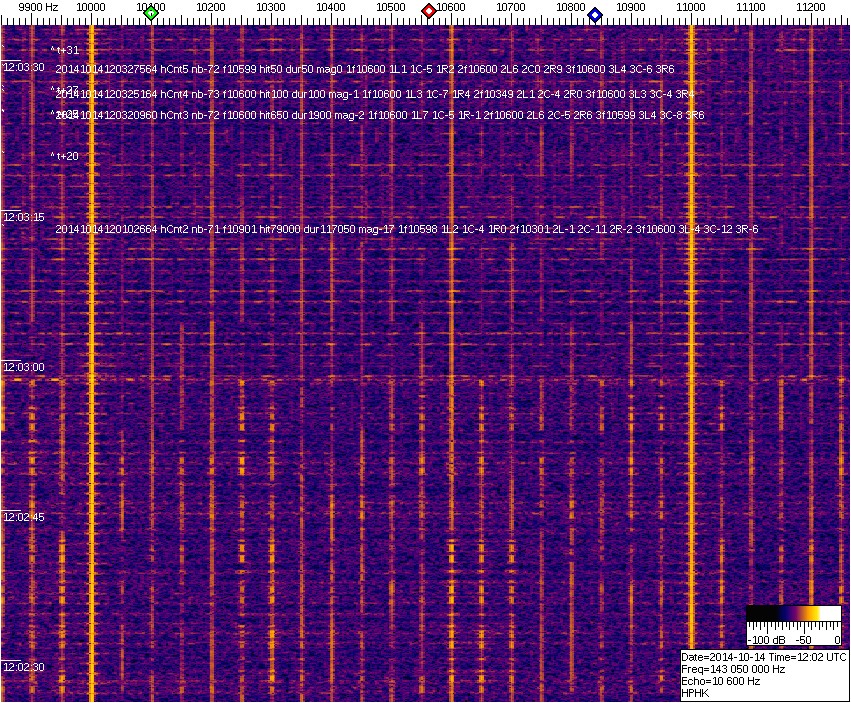Viewport: 851px width, 703px height.
Task: Click the 11000 Hz ruler label
Action: [x=691, y=7]
